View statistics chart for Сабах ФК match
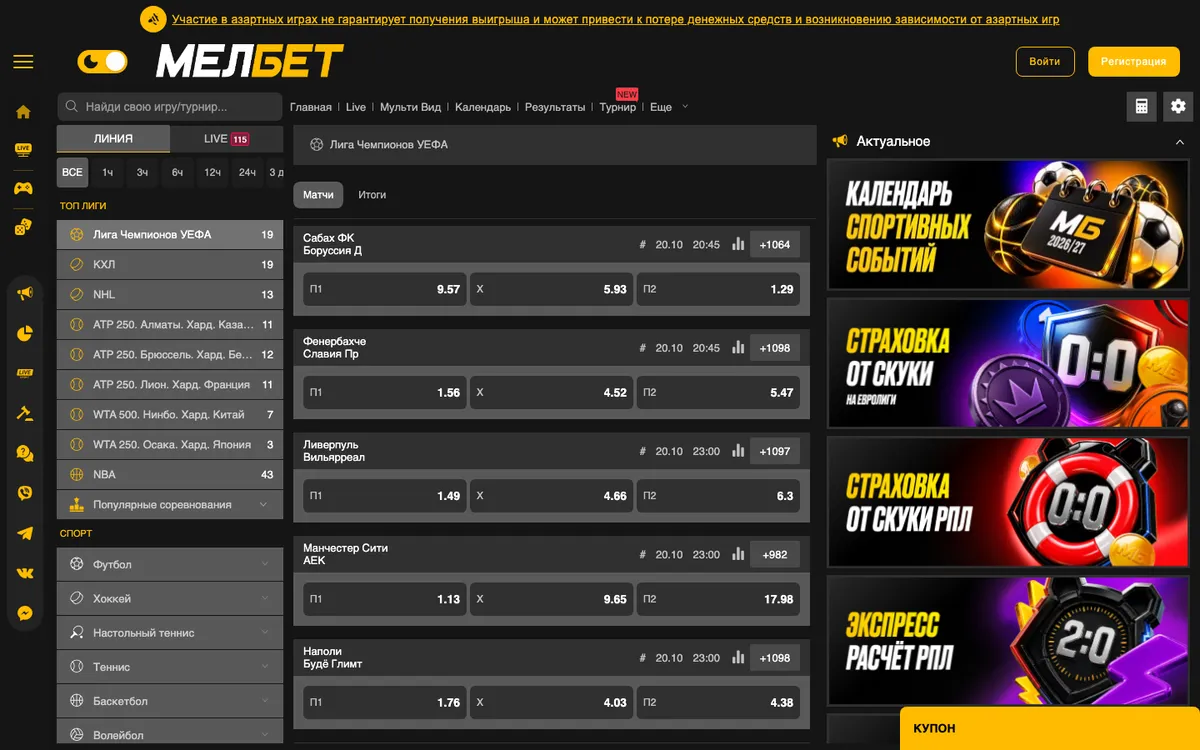This screenshot has height=750, width=1200. (x=738, y=244)
